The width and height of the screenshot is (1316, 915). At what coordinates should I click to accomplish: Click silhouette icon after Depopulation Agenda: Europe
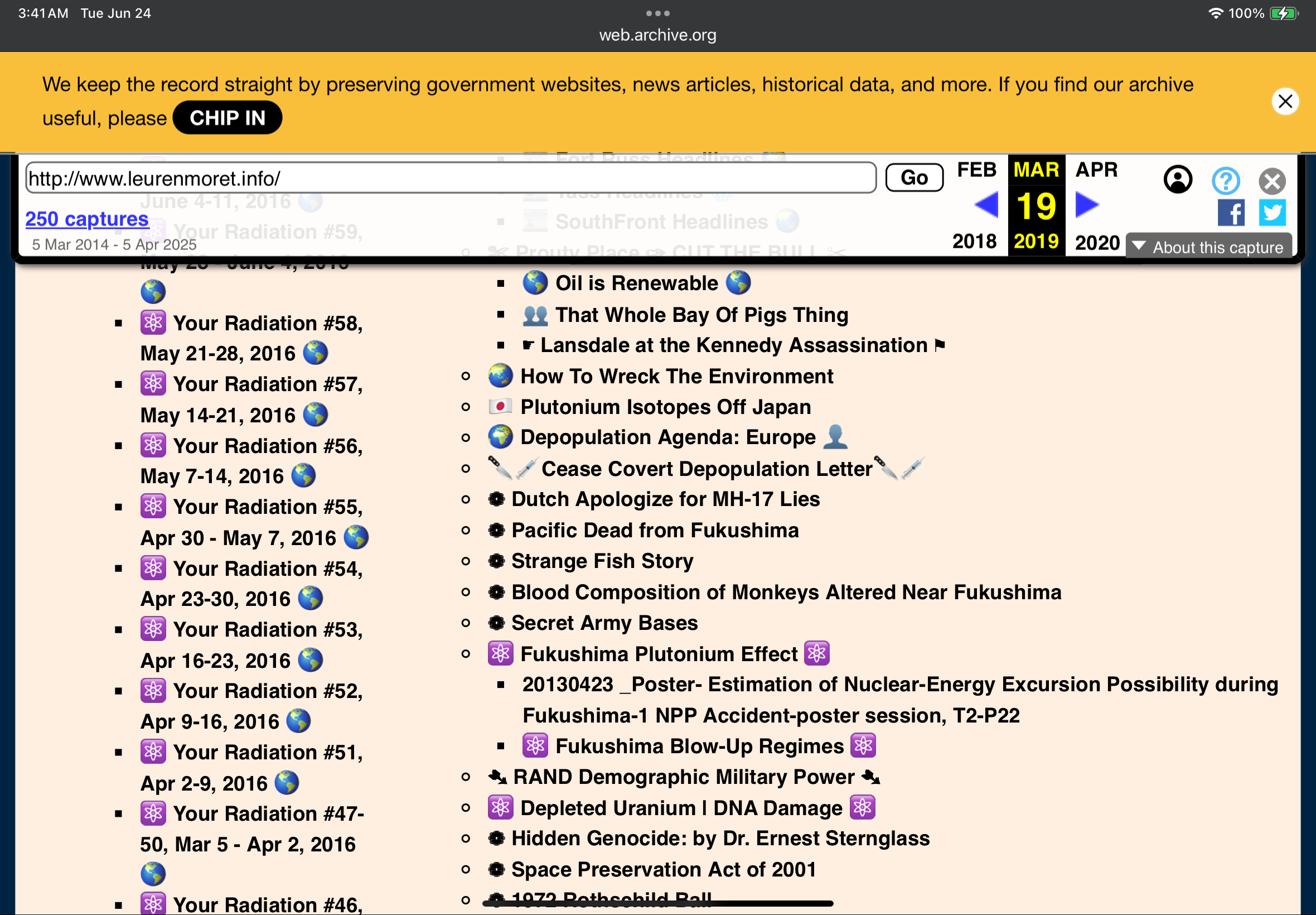pos(835,437)
